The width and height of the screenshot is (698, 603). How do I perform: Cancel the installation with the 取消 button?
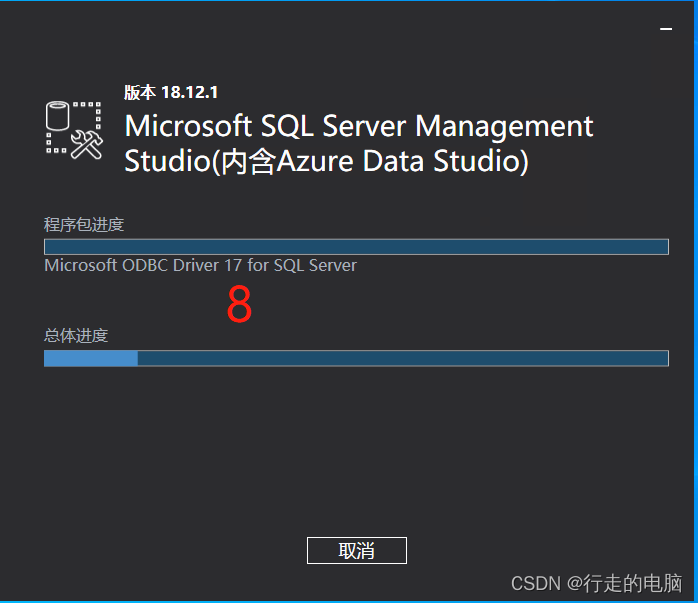click(357, 550)
